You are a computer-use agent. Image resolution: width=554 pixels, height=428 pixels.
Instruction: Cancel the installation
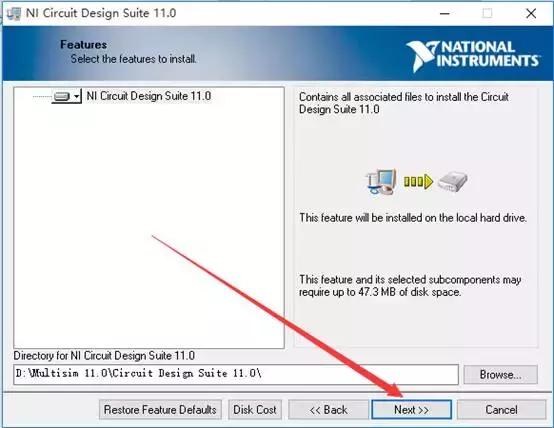(x=501, y=410)
